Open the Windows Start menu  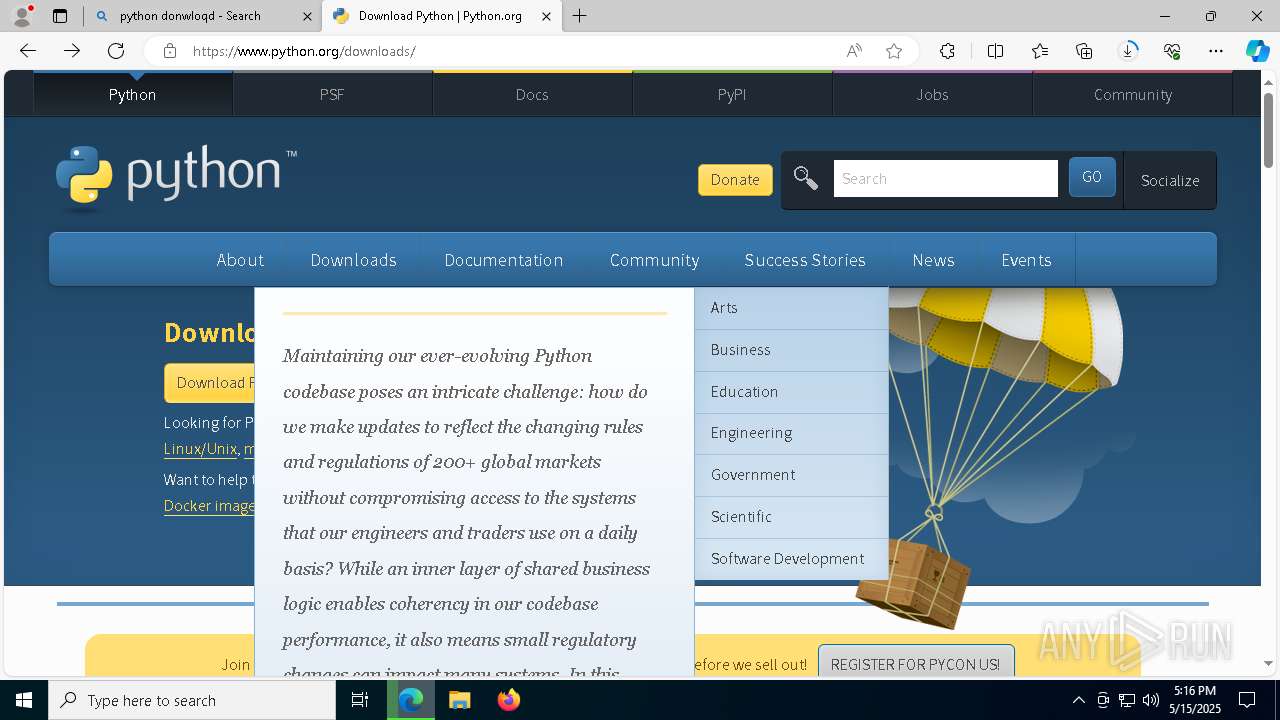click(x=24, y=700)
